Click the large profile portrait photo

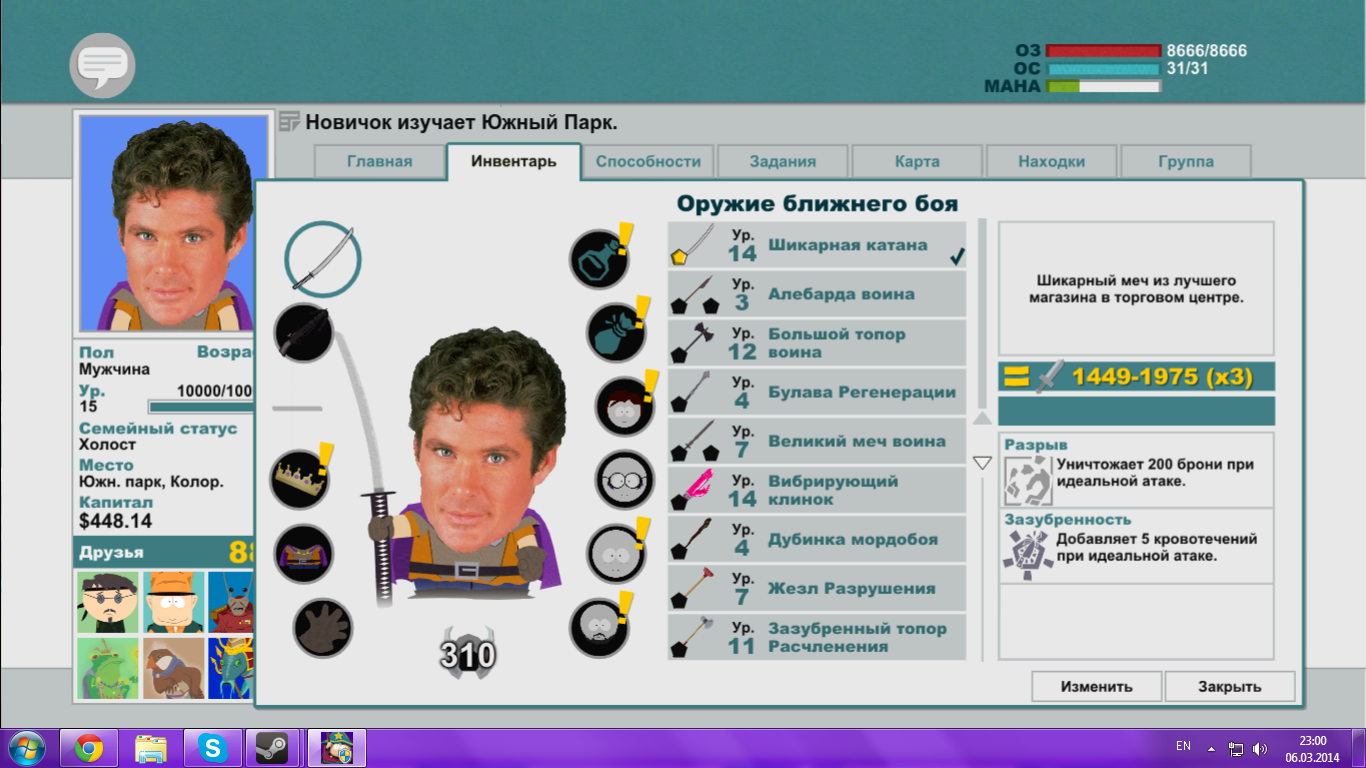tap(174, 223)
